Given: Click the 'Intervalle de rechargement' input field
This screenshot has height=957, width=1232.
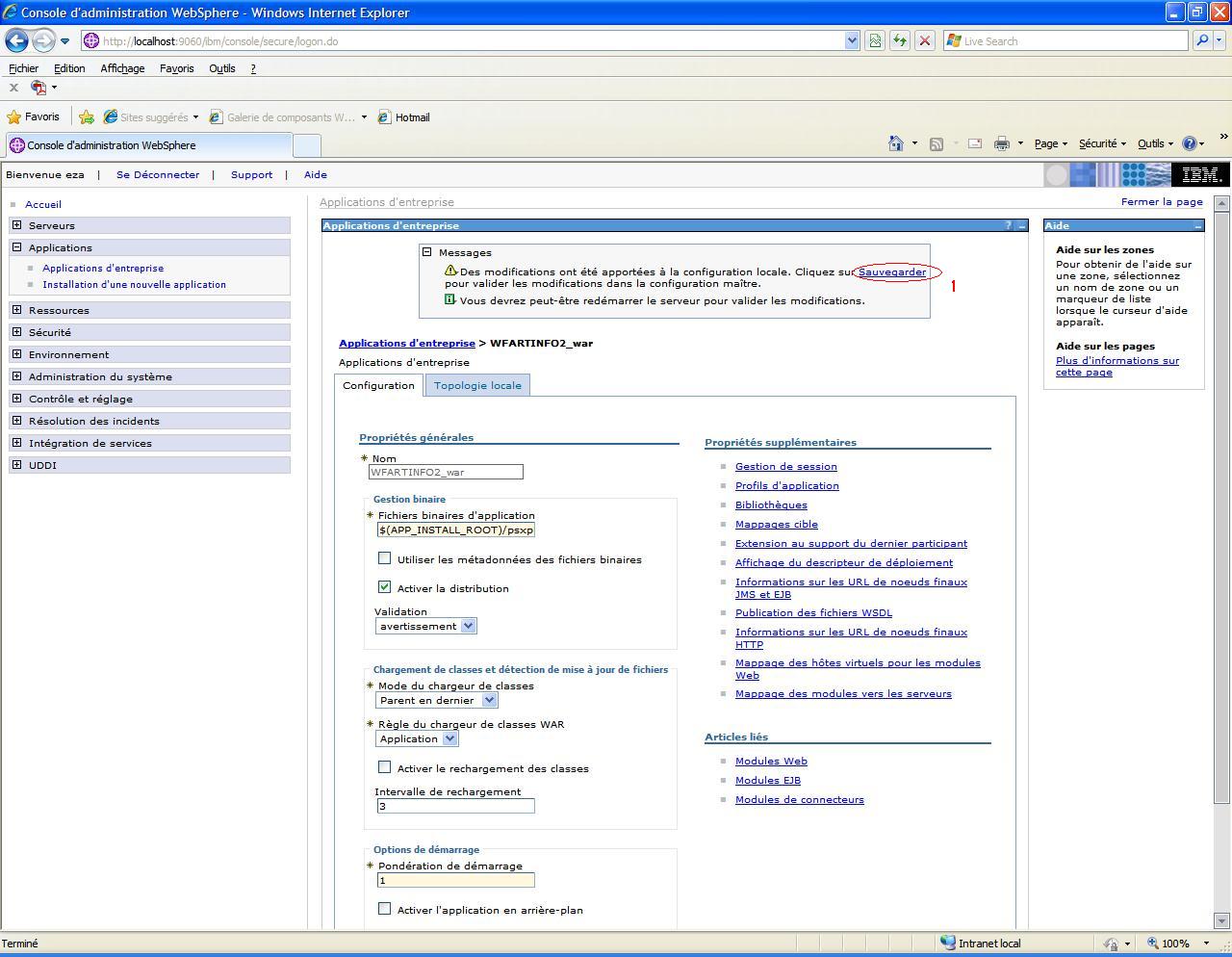Looking at the screenshot, I should (455, 806).
